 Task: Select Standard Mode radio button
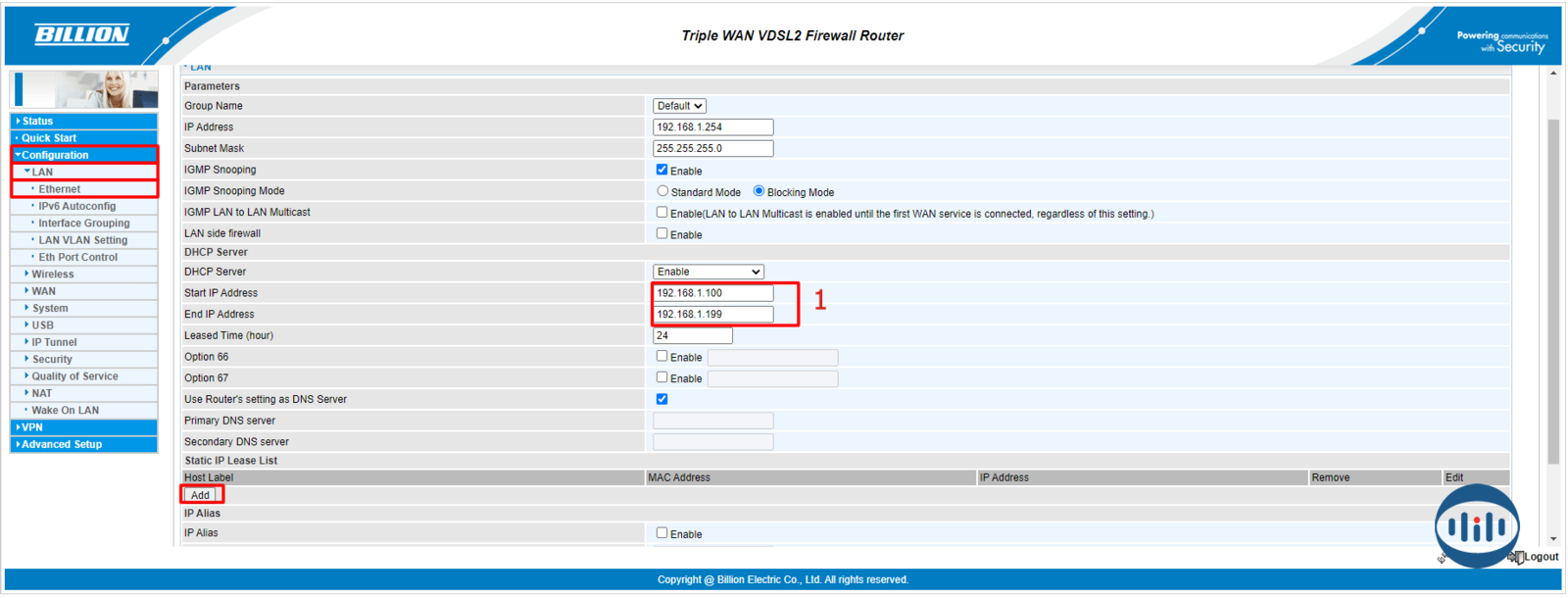pos(662,191)
